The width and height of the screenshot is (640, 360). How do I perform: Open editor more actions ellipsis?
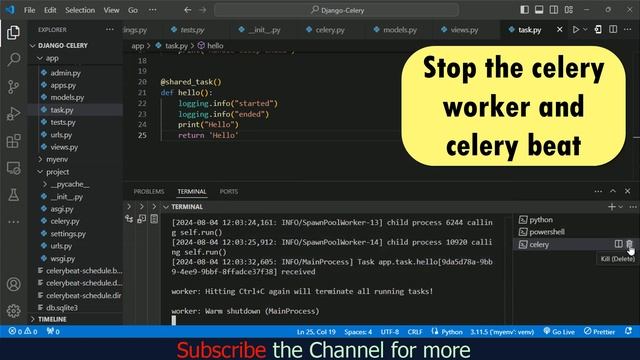click(x=628, y=30)
